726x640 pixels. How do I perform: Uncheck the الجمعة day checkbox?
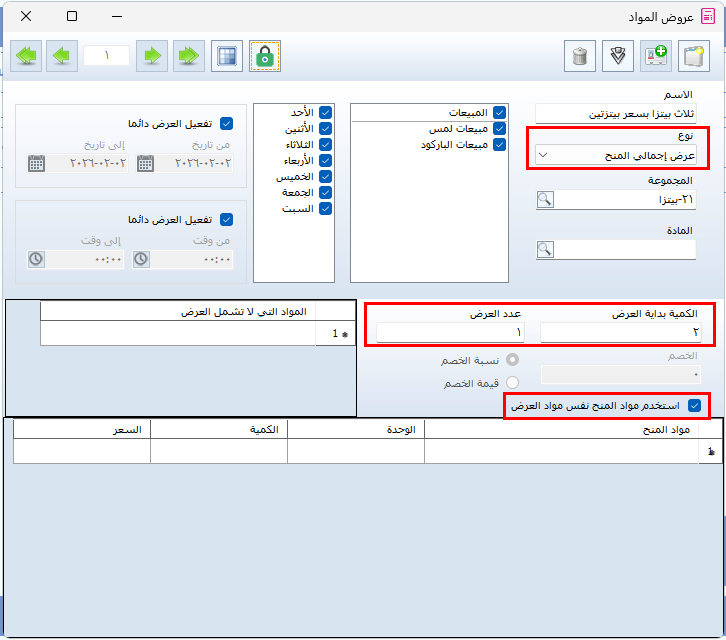point(324,193)
